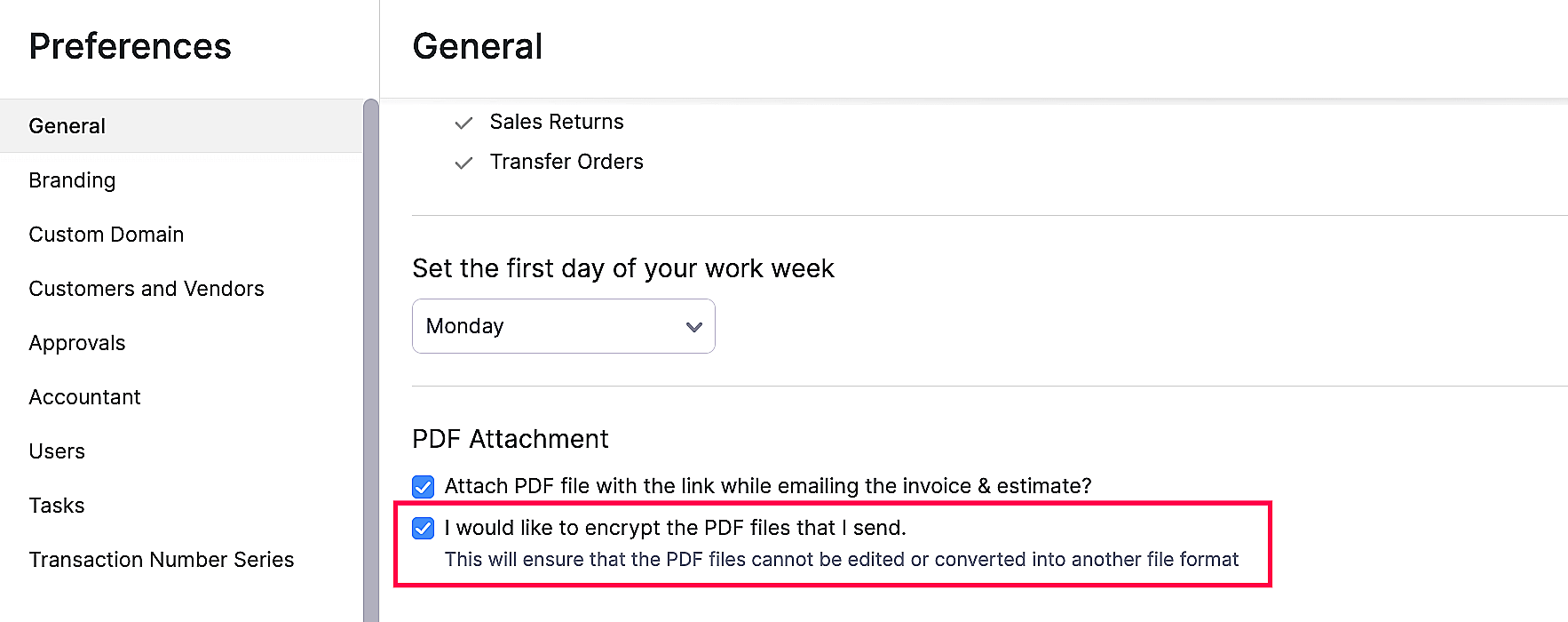Click the encryption explanation text about PDF editing

841,559
